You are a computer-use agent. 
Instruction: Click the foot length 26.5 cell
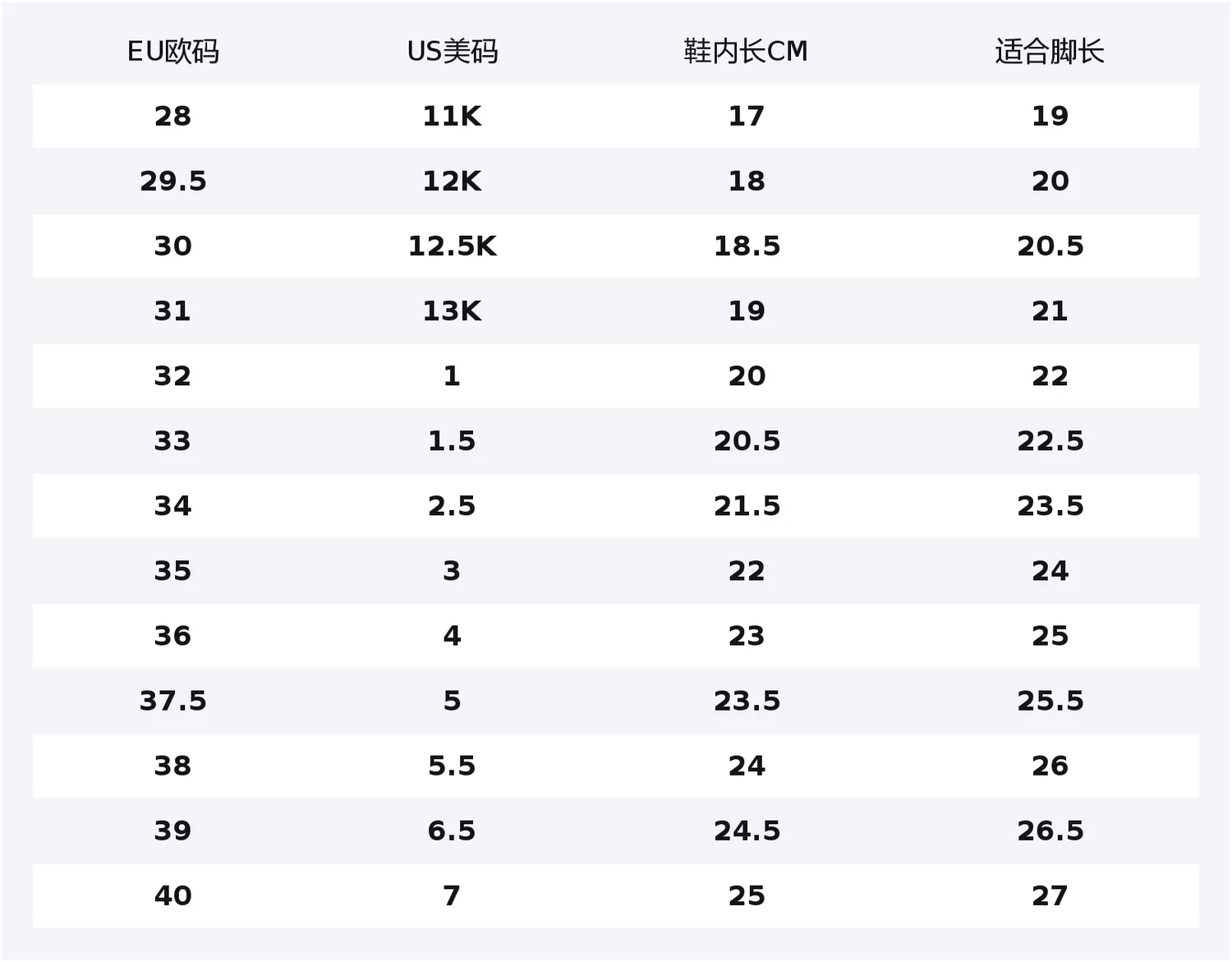(1050, 831)
